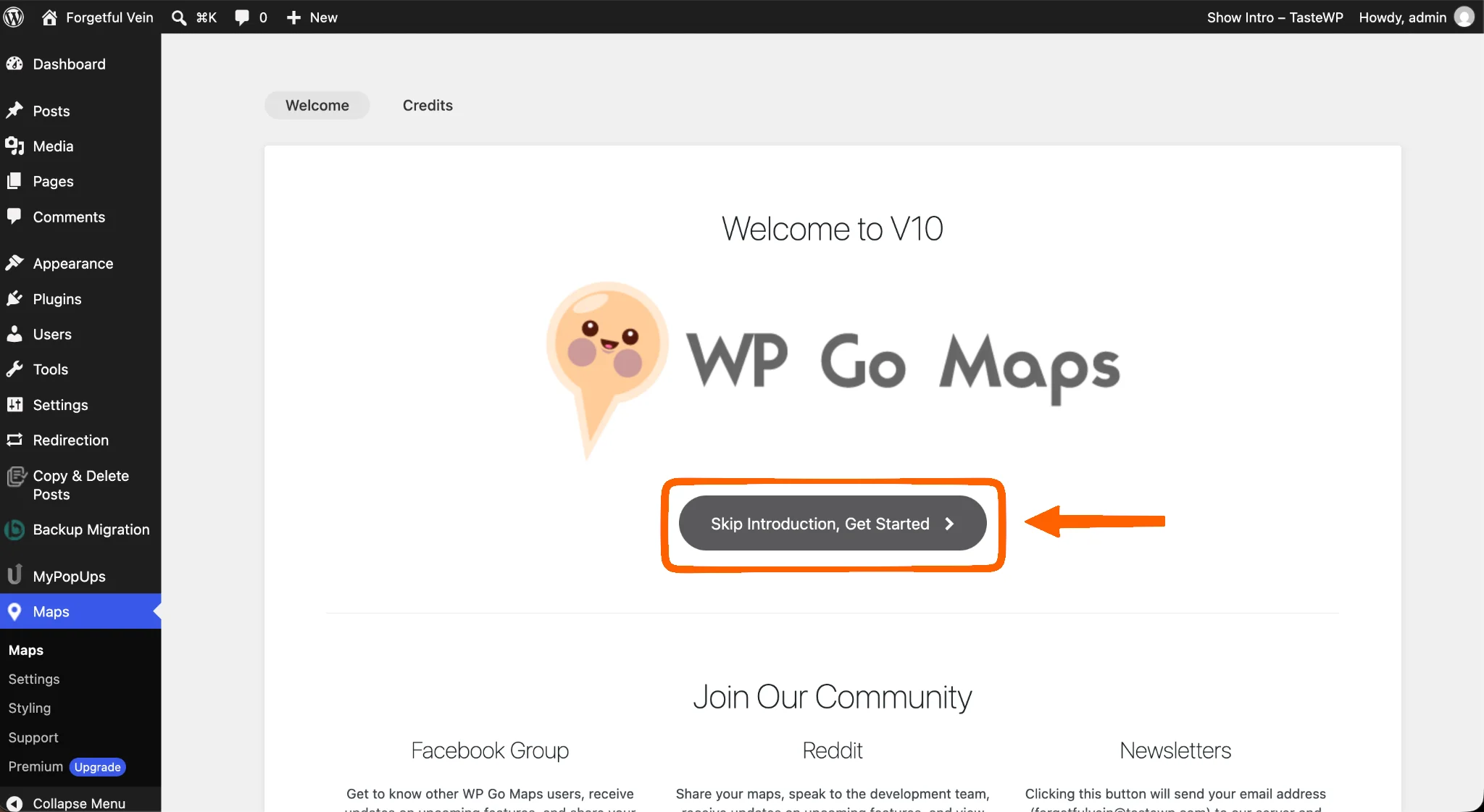Click the Collapse Menu arrow icon
Screen dimensions: 1484x812
click(x=14, y=803)
